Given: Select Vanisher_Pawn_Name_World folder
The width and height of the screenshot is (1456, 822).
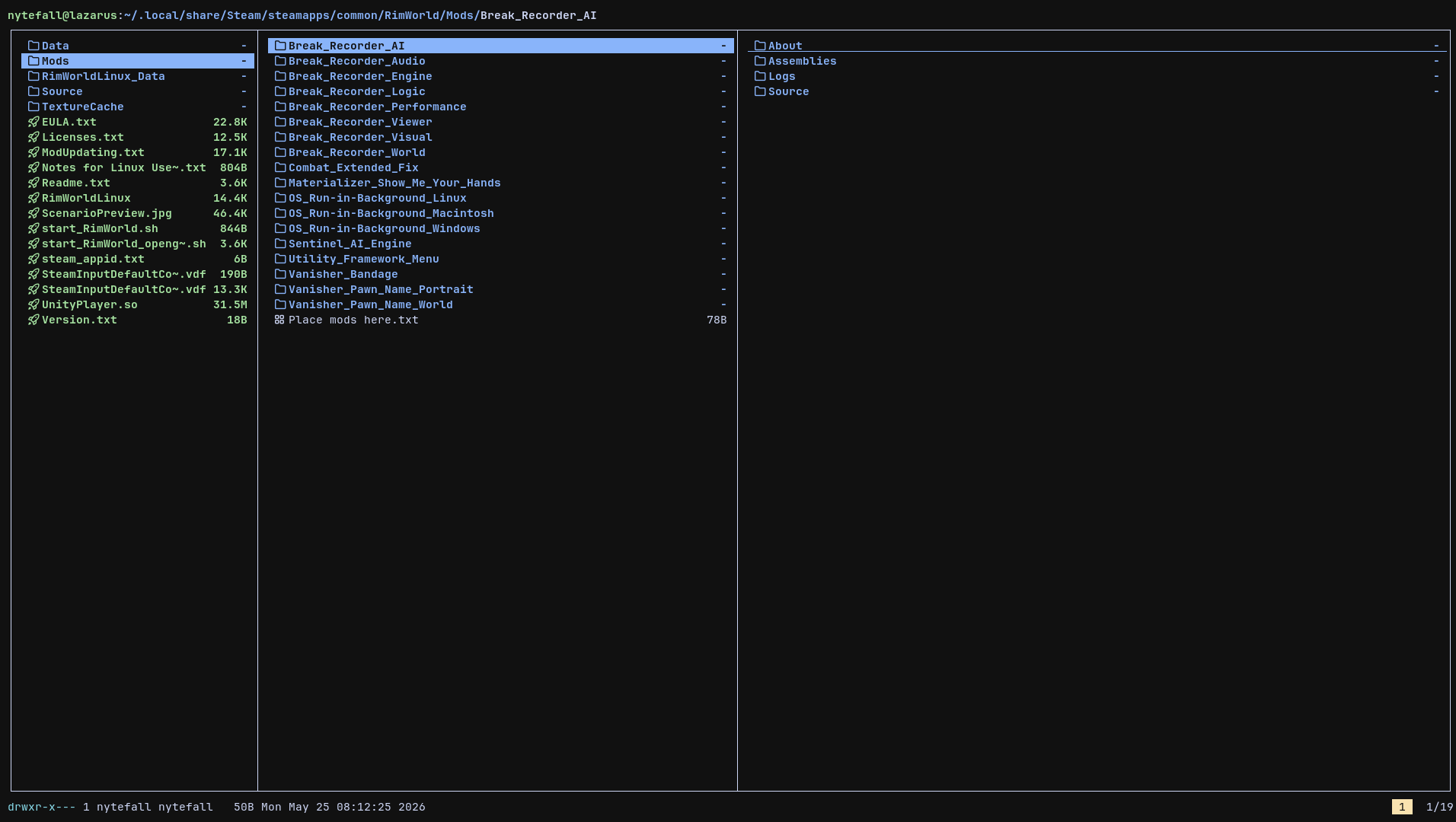Looking at the screenshot, I should (x=501, y=304).
